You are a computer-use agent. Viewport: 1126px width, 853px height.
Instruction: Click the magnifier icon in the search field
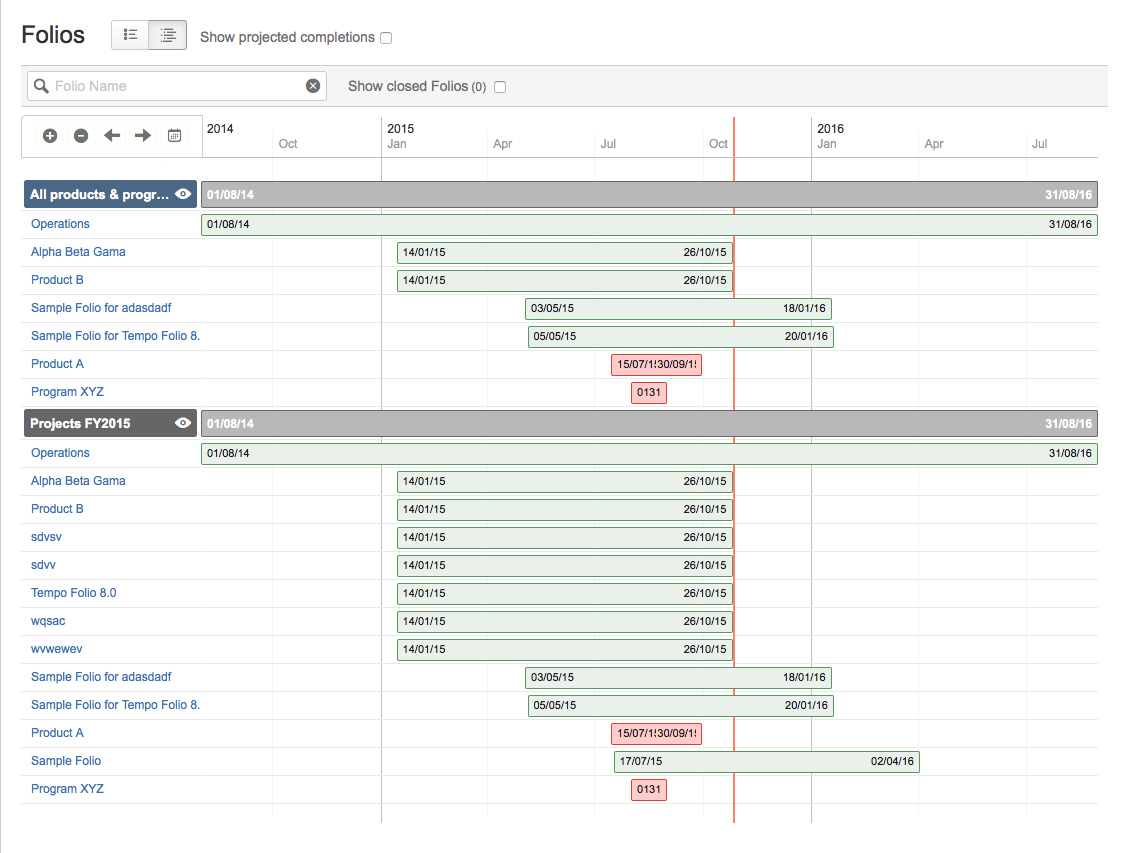click(40, 86)
